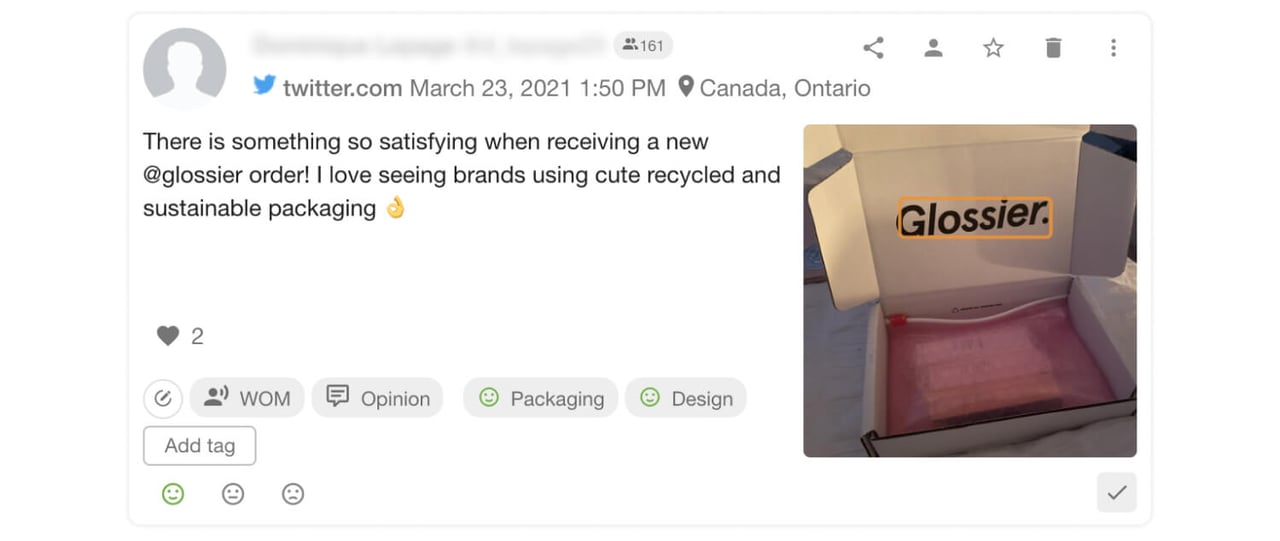
Task: Click the 161 followers badge
Action: tap(642, 45)
